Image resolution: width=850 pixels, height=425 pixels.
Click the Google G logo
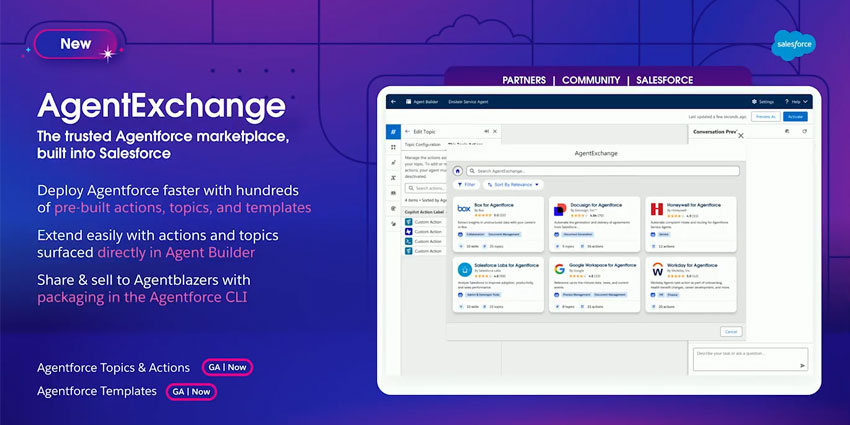(561, 269)
